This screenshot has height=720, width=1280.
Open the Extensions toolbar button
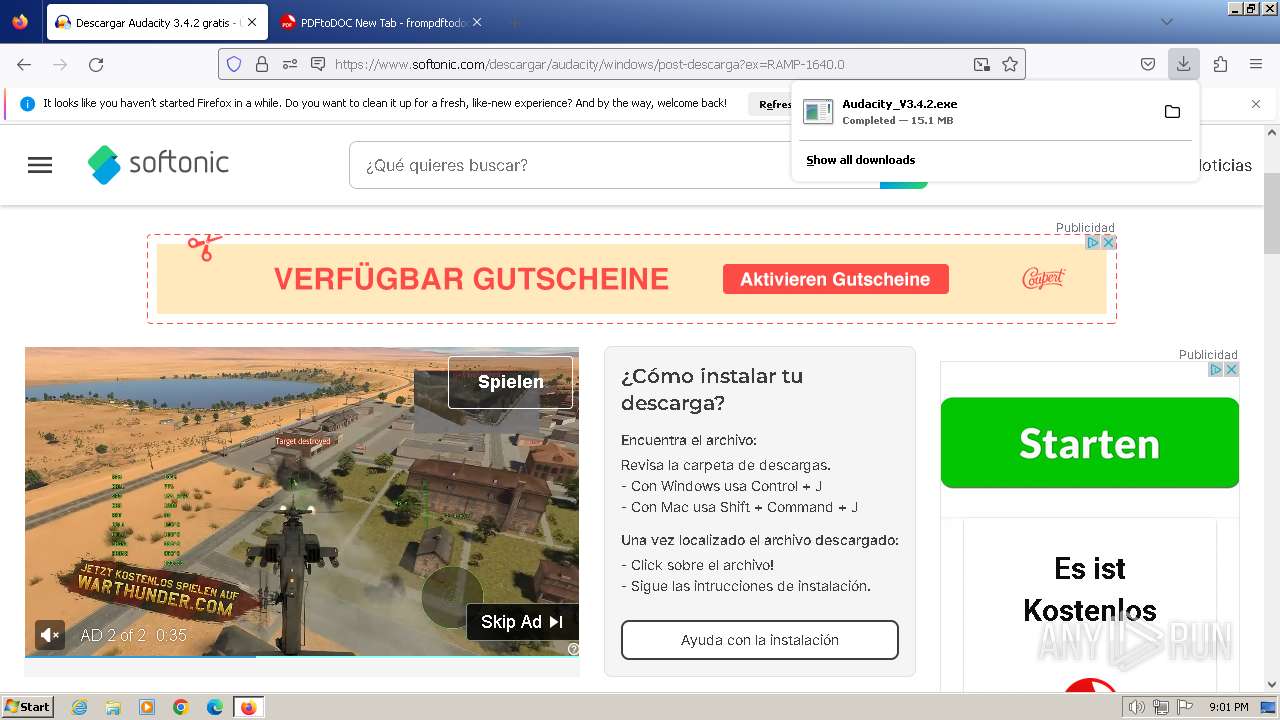click(x=1220, y=64)
